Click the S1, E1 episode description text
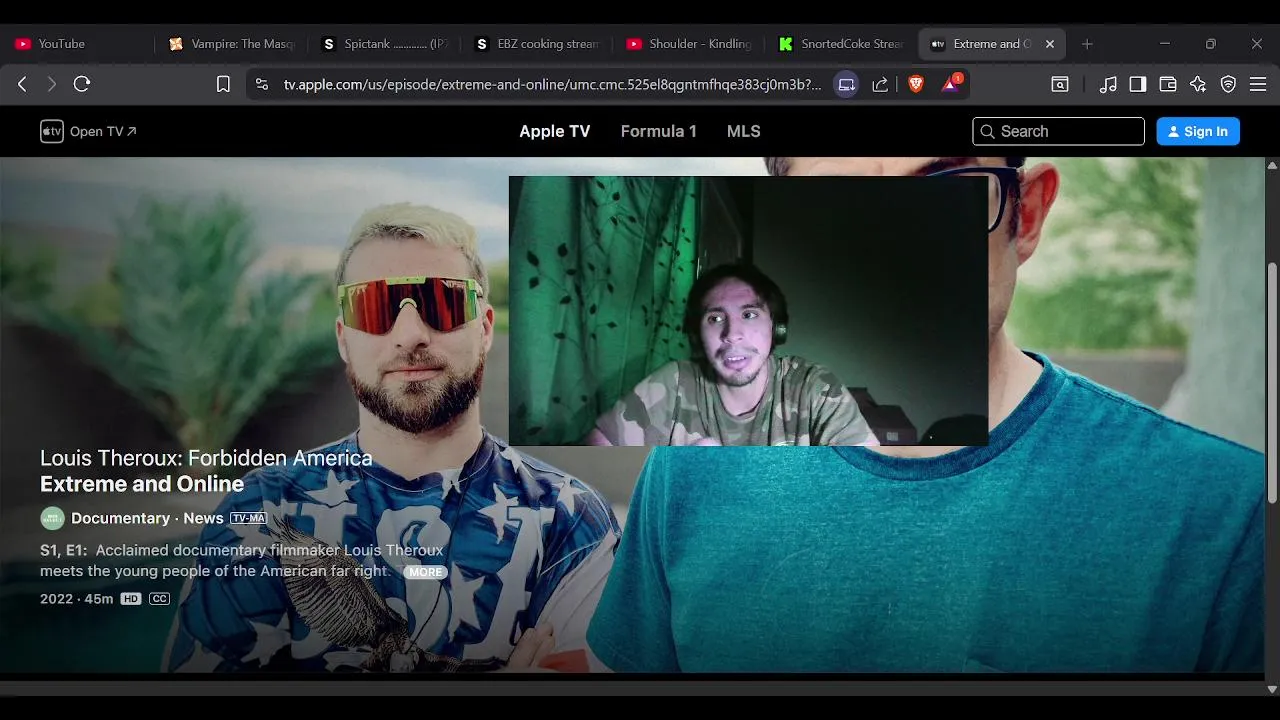The height and width of the screenshot is (720, 1280). [x=241, y=561]
